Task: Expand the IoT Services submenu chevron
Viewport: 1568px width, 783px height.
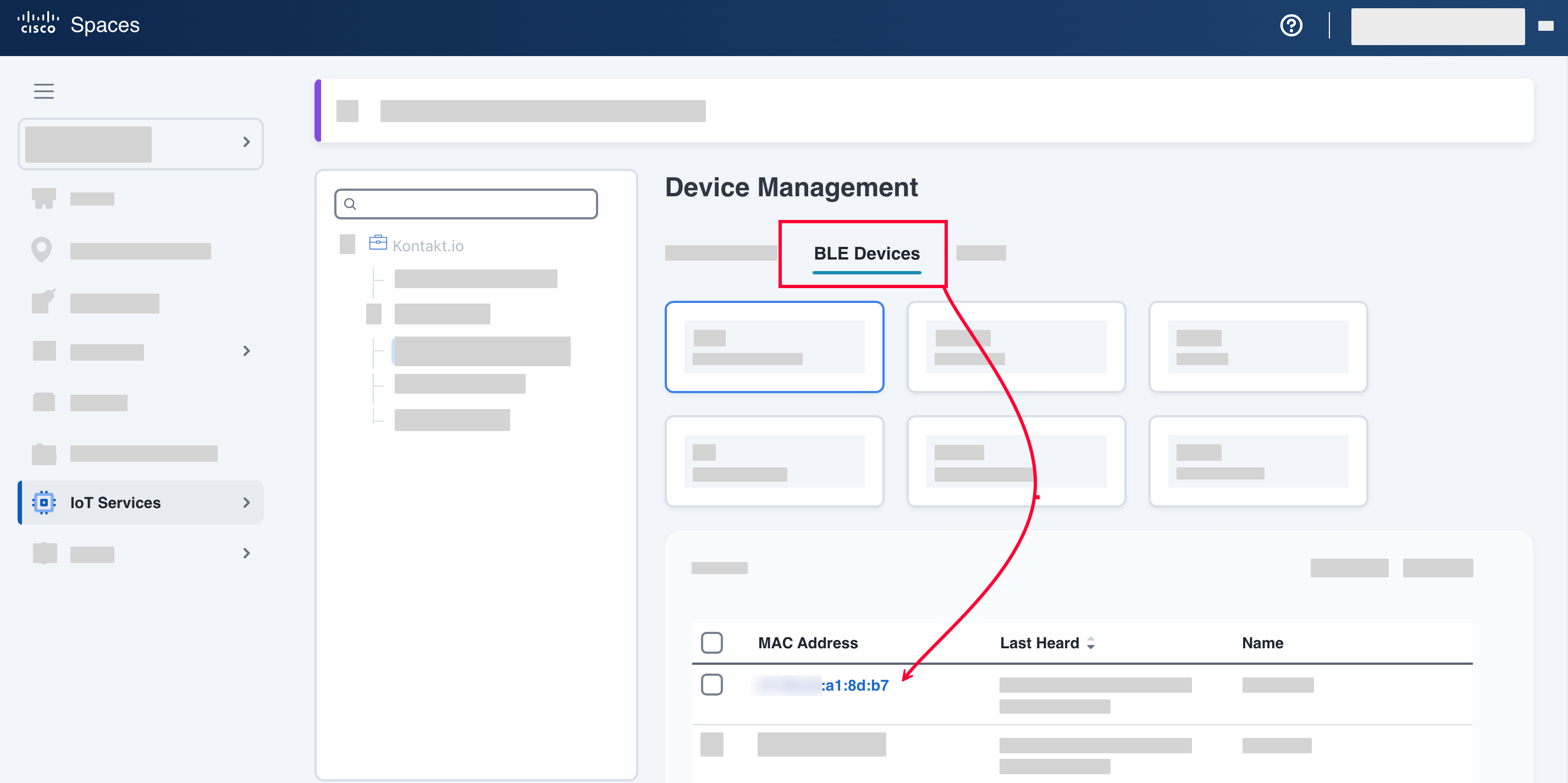Action: (x=246, y=503)
